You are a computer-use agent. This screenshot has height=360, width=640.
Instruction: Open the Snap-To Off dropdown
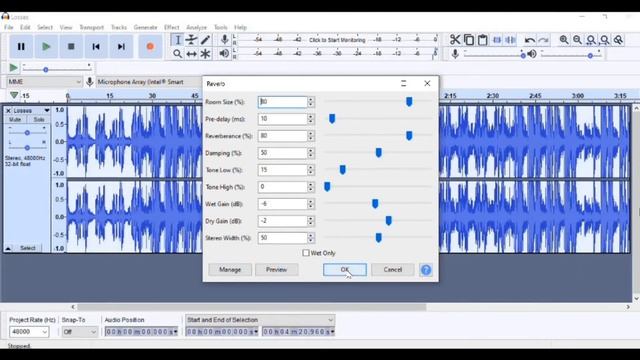(80, 332)
